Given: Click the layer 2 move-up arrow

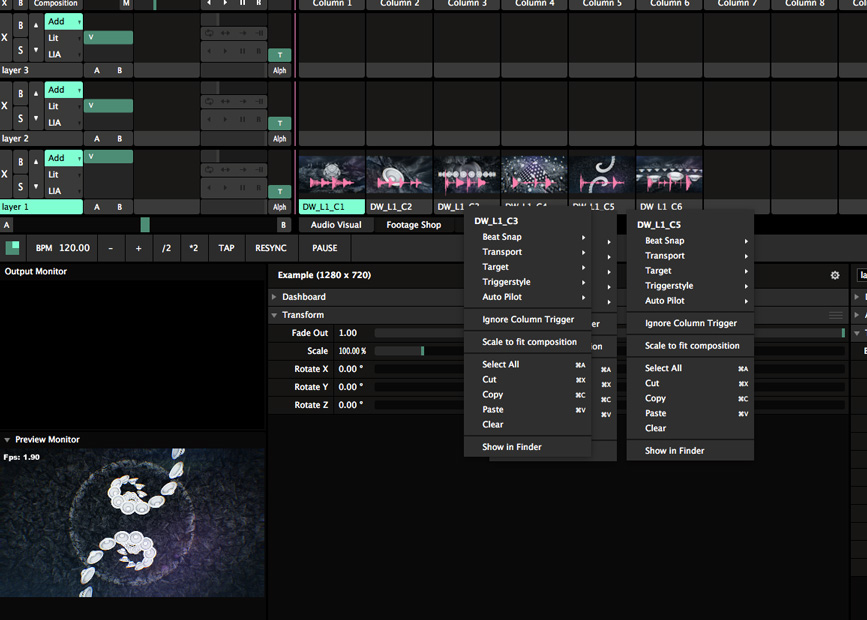Looking at the screenshot, I should [x=37, y=93].
